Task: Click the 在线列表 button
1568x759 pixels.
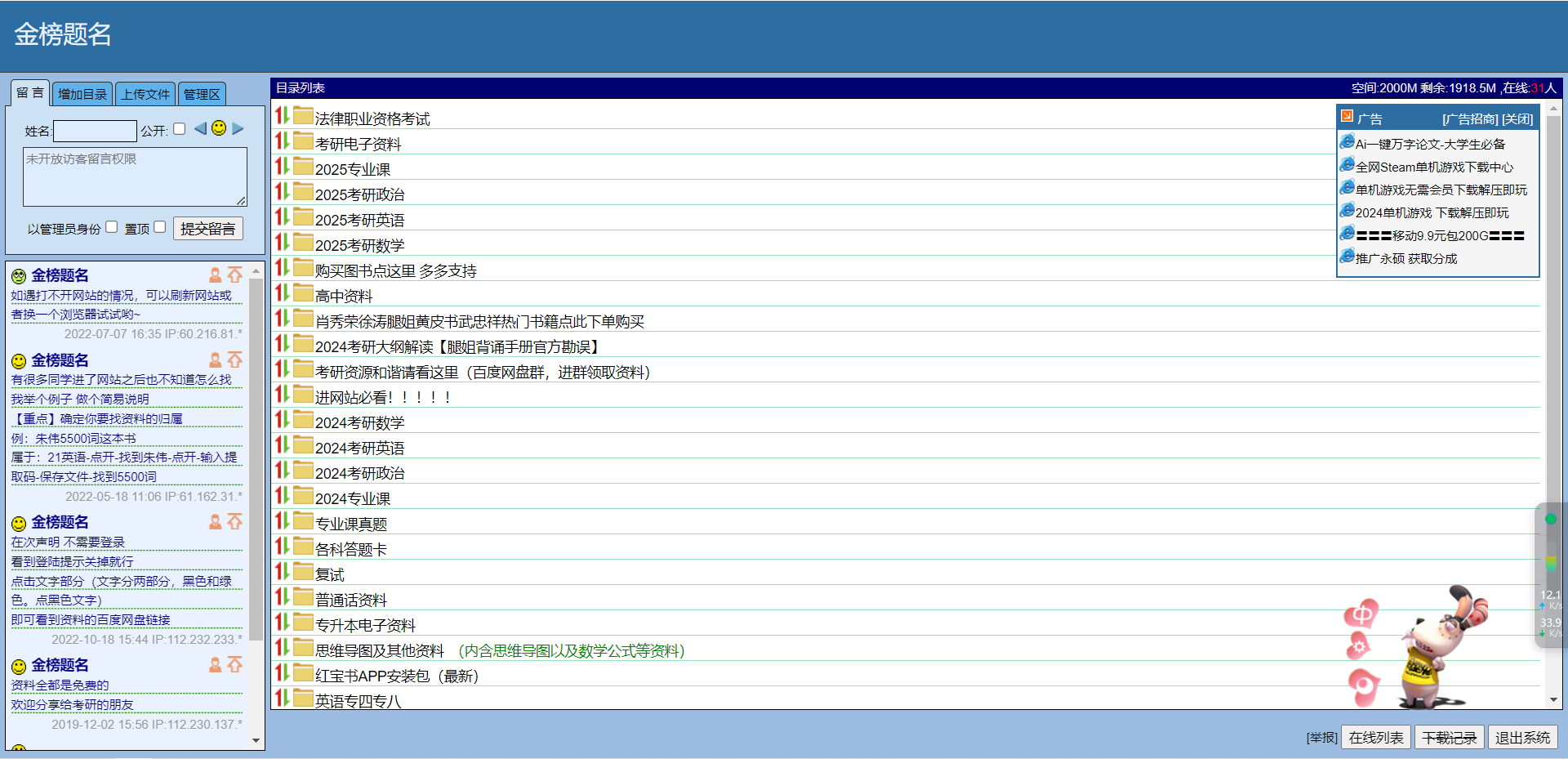Action: [1375, 738]
